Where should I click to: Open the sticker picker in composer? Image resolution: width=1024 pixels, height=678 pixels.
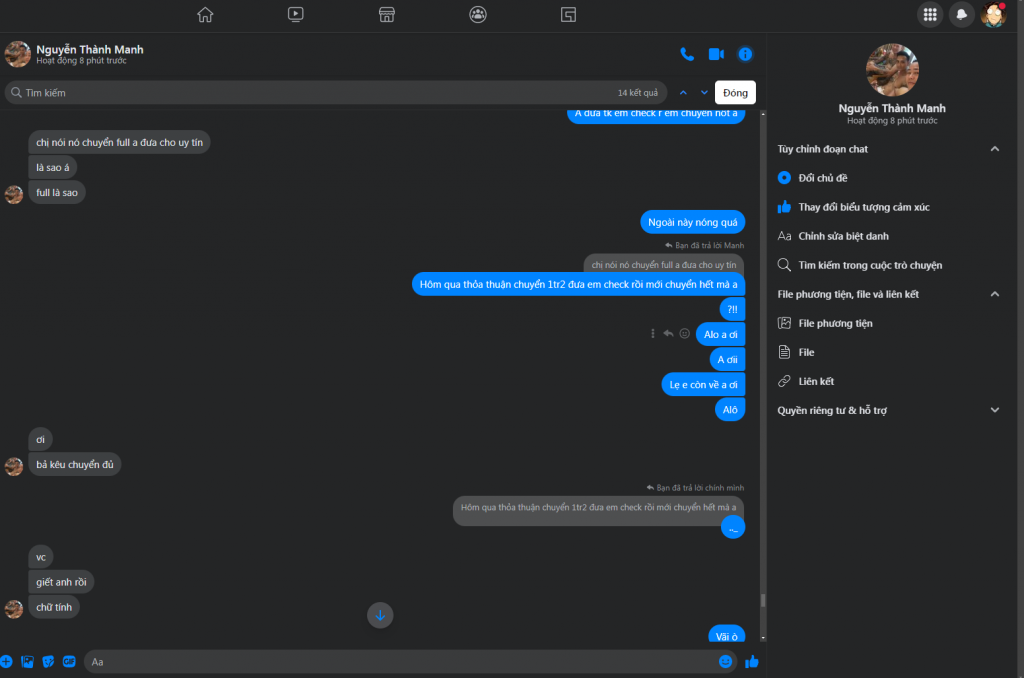click(48, 661)
